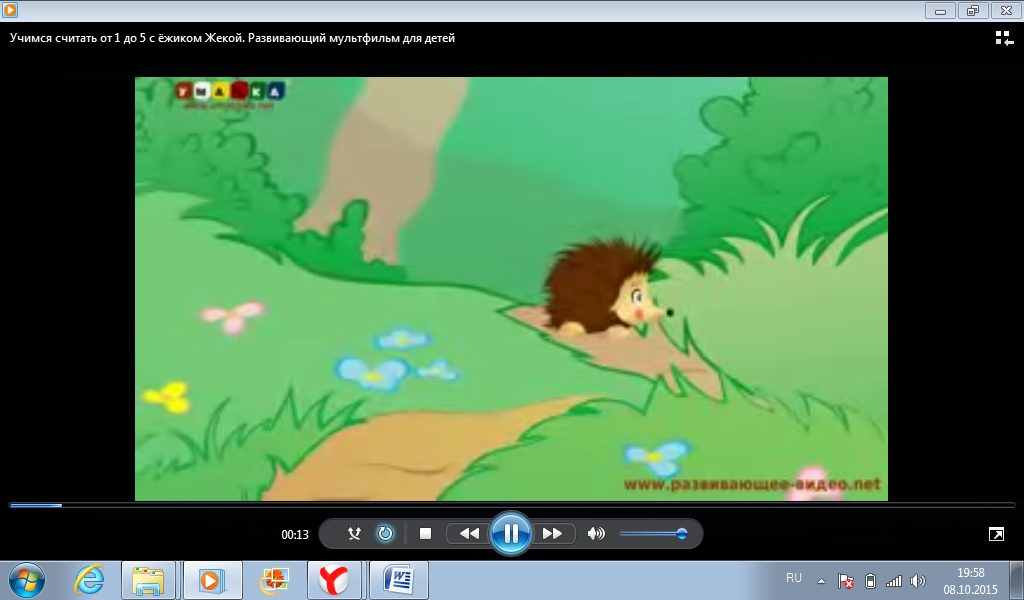This screenshot has height=600, width=1024.
Task: Open the clock showing 19:58
Action: [970, 580]
